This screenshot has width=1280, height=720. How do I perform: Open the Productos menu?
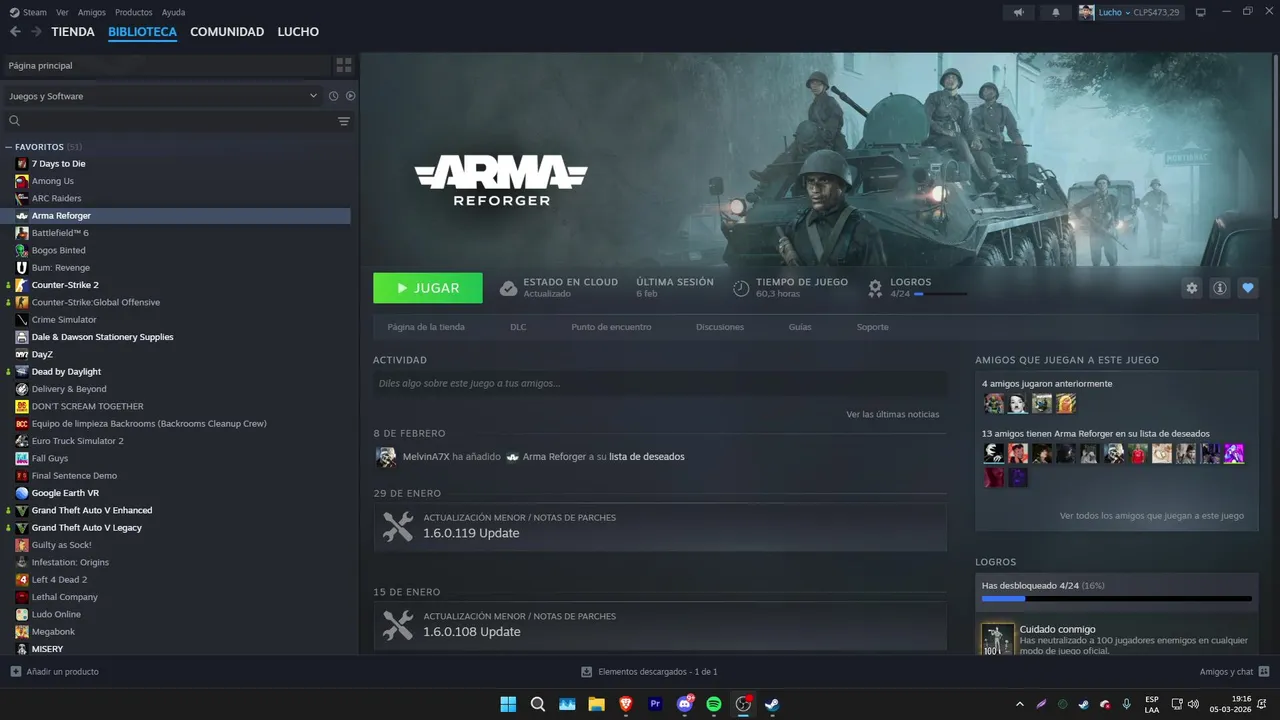134,12
